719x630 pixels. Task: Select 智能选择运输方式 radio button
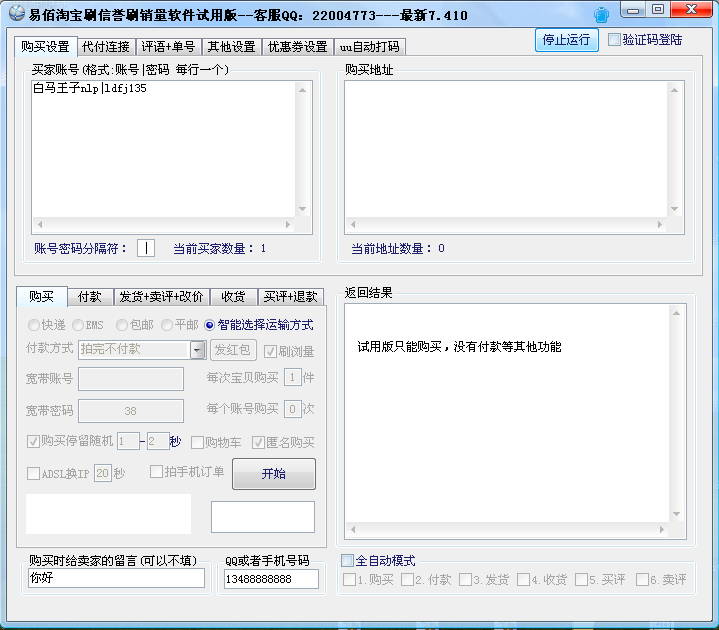[x=210, y=325]
